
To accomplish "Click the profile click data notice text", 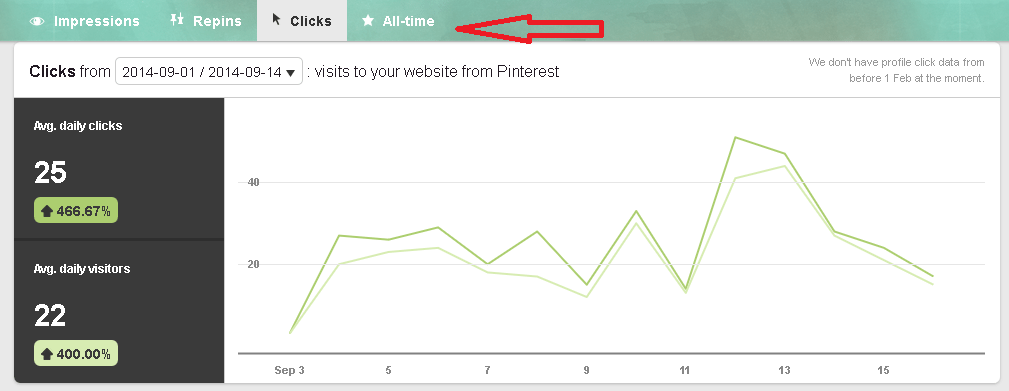I will point(896,70).
